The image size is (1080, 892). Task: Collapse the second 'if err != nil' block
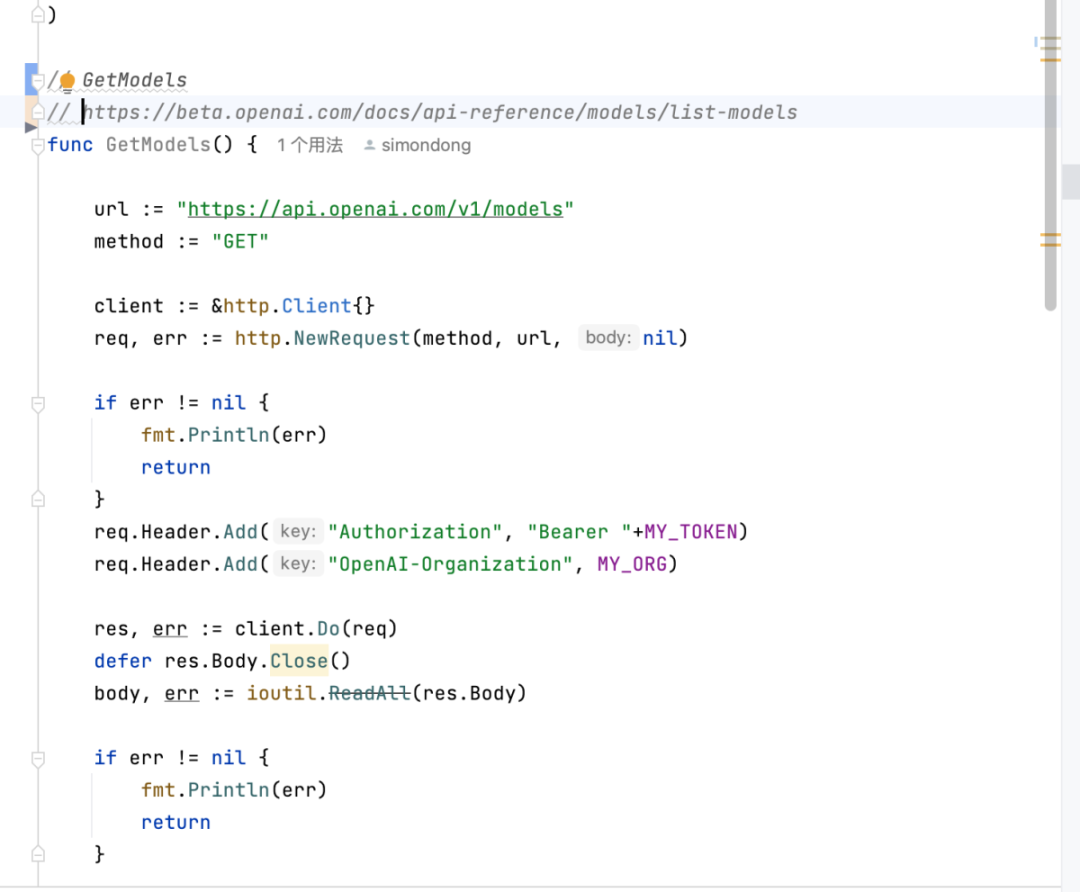(x=38, y=758)
